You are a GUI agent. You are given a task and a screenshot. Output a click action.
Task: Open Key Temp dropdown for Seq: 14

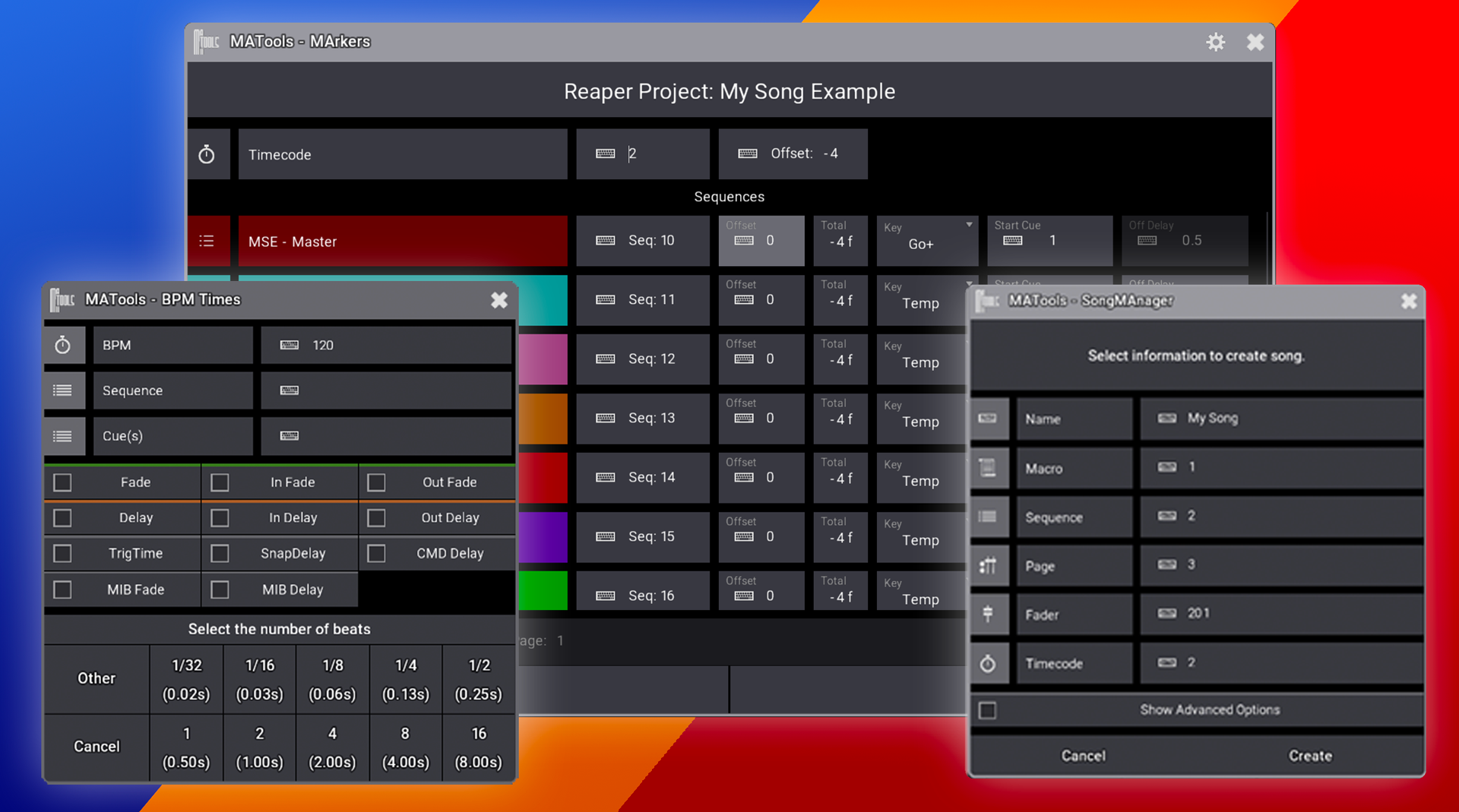pos(921,478)
